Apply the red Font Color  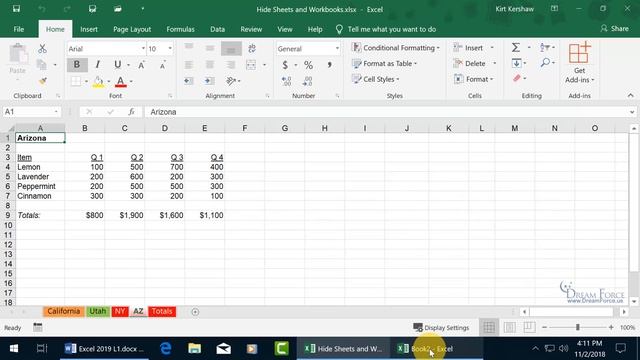click(120, 81)
